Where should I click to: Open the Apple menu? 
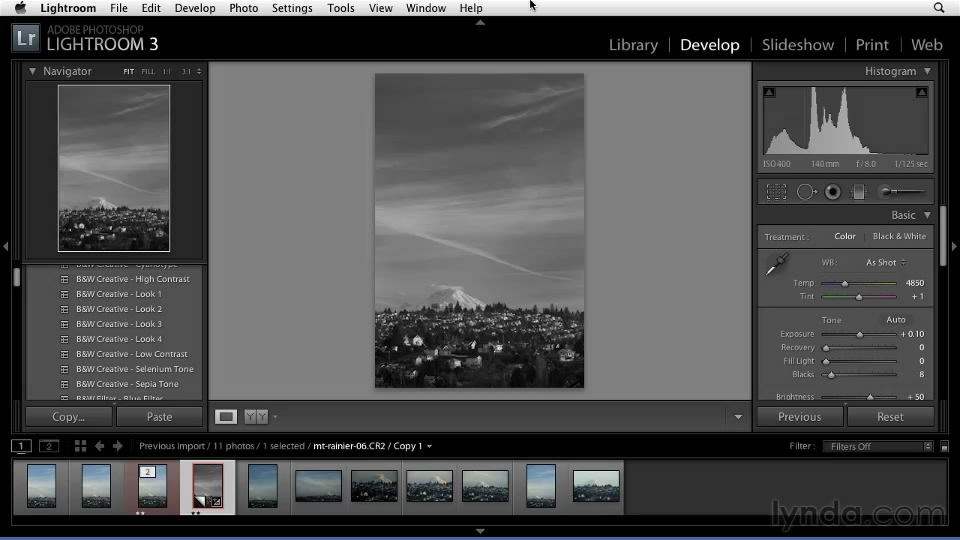pos(21,8)
